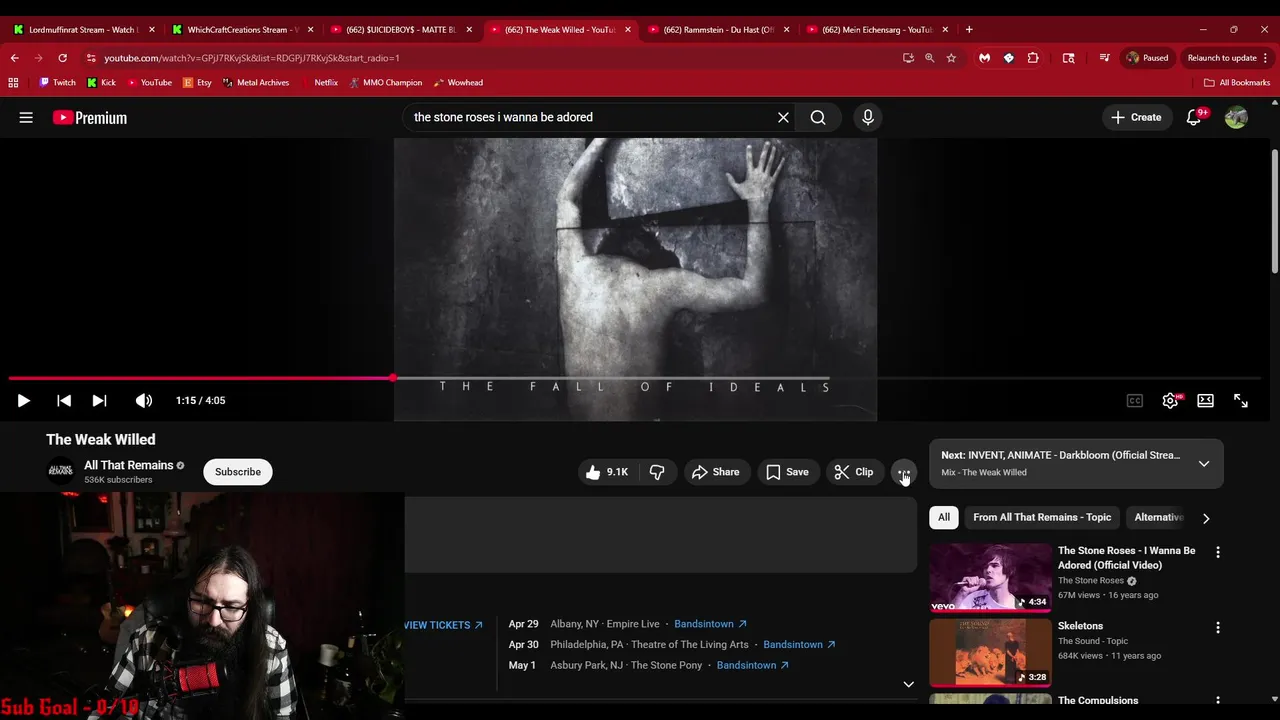This screenshot has height=720, width=1280.
Task: Subscribe to All That Remains
Action: (x=238, y=472)
